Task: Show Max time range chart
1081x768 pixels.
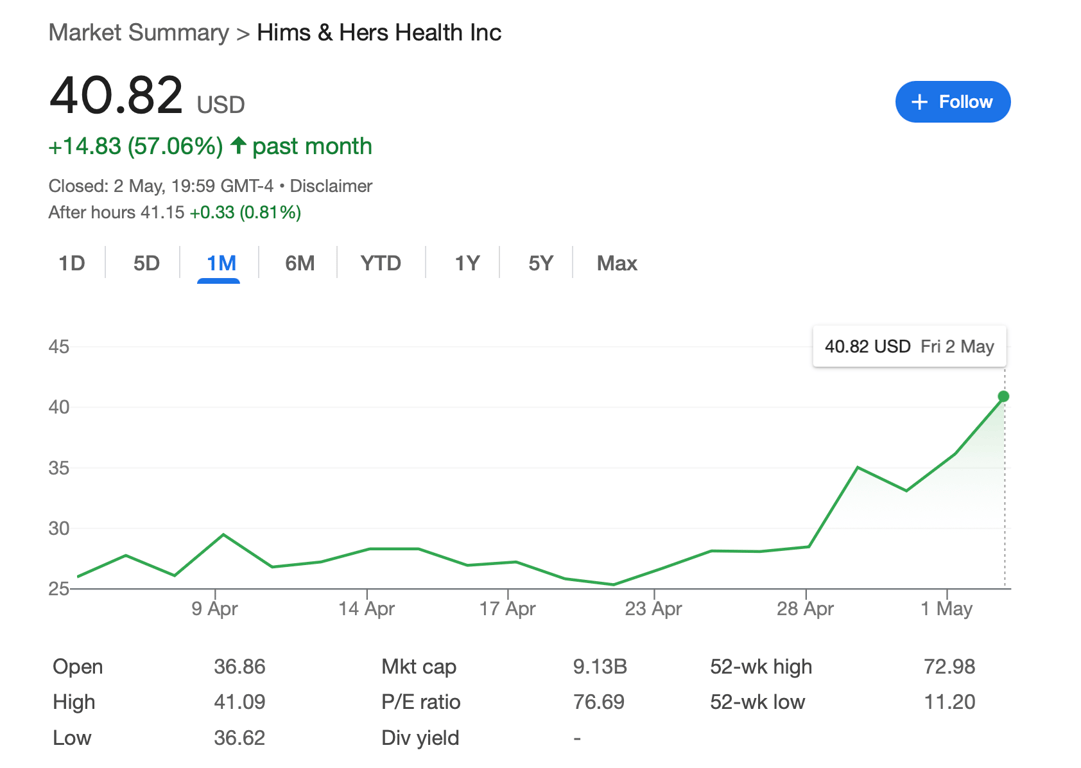Action: [616, 263]
